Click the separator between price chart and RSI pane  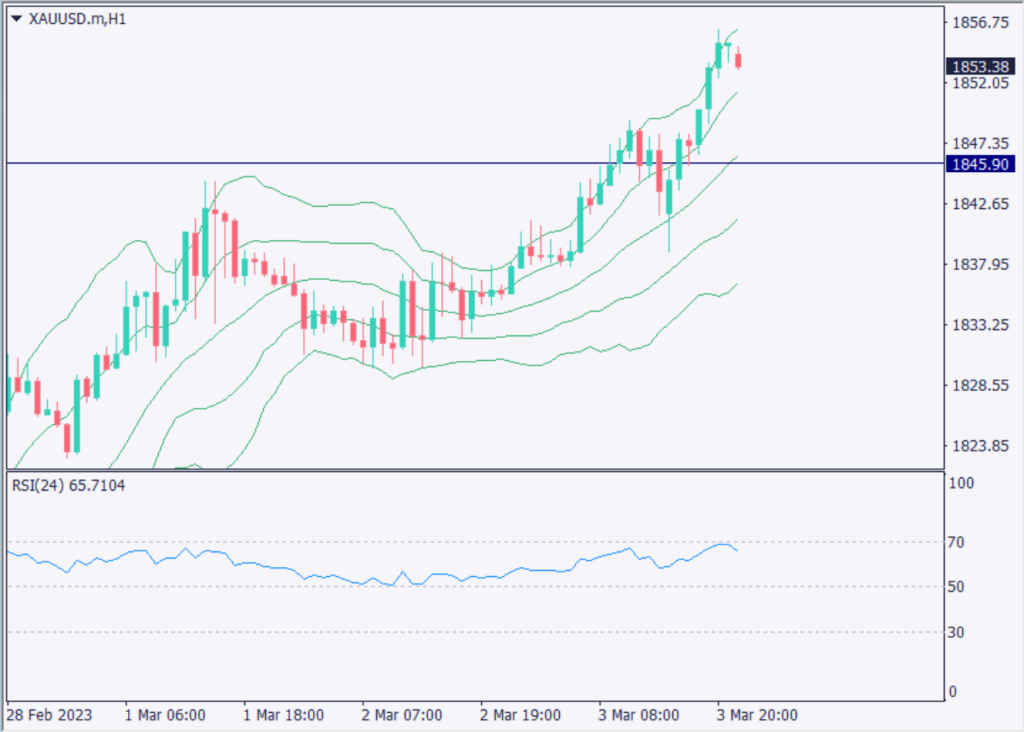click(x=475, y=471)
